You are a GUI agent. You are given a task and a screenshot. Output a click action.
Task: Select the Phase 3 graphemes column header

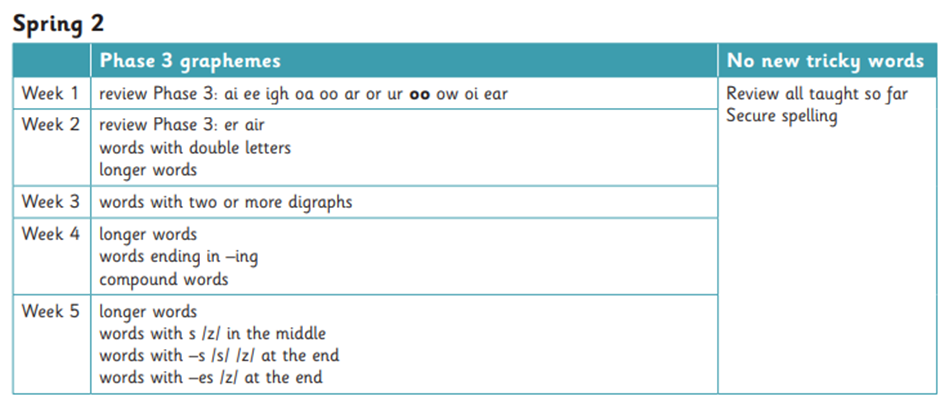click(189, 61)
